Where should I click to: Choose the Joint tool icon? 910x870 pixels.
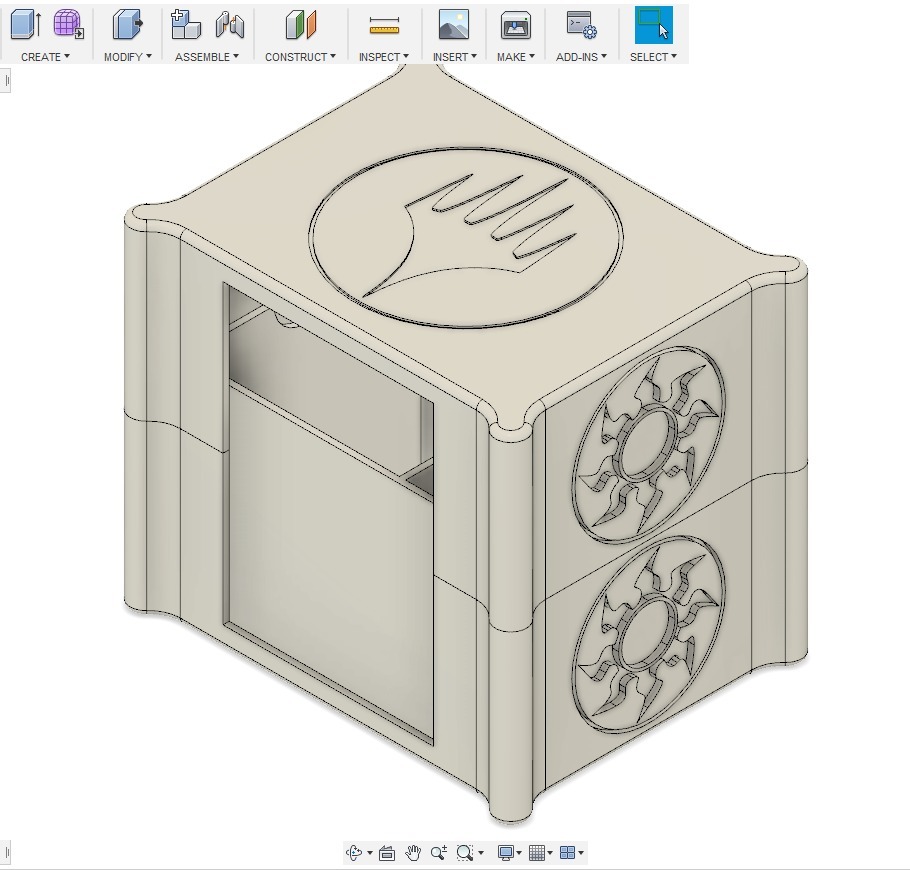point(230,24)
